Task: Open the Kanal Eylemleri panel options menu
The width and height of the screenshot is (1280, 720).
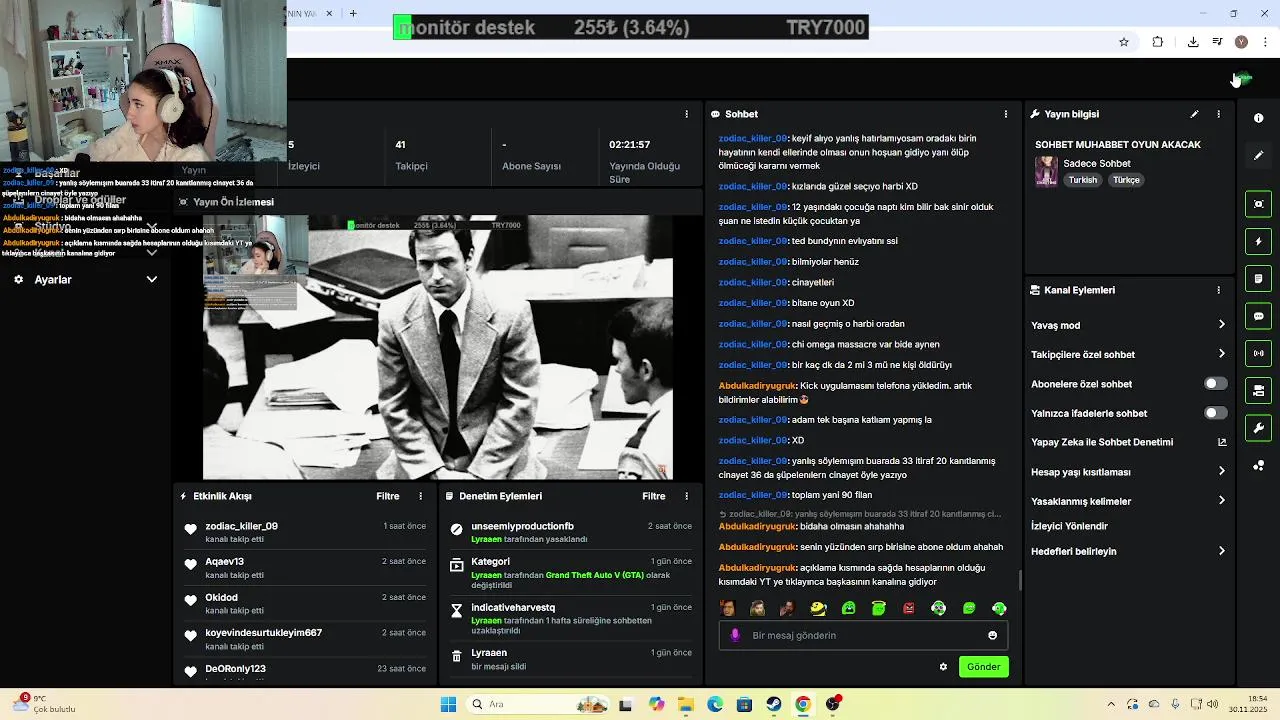Action: tap(1218, 290)
